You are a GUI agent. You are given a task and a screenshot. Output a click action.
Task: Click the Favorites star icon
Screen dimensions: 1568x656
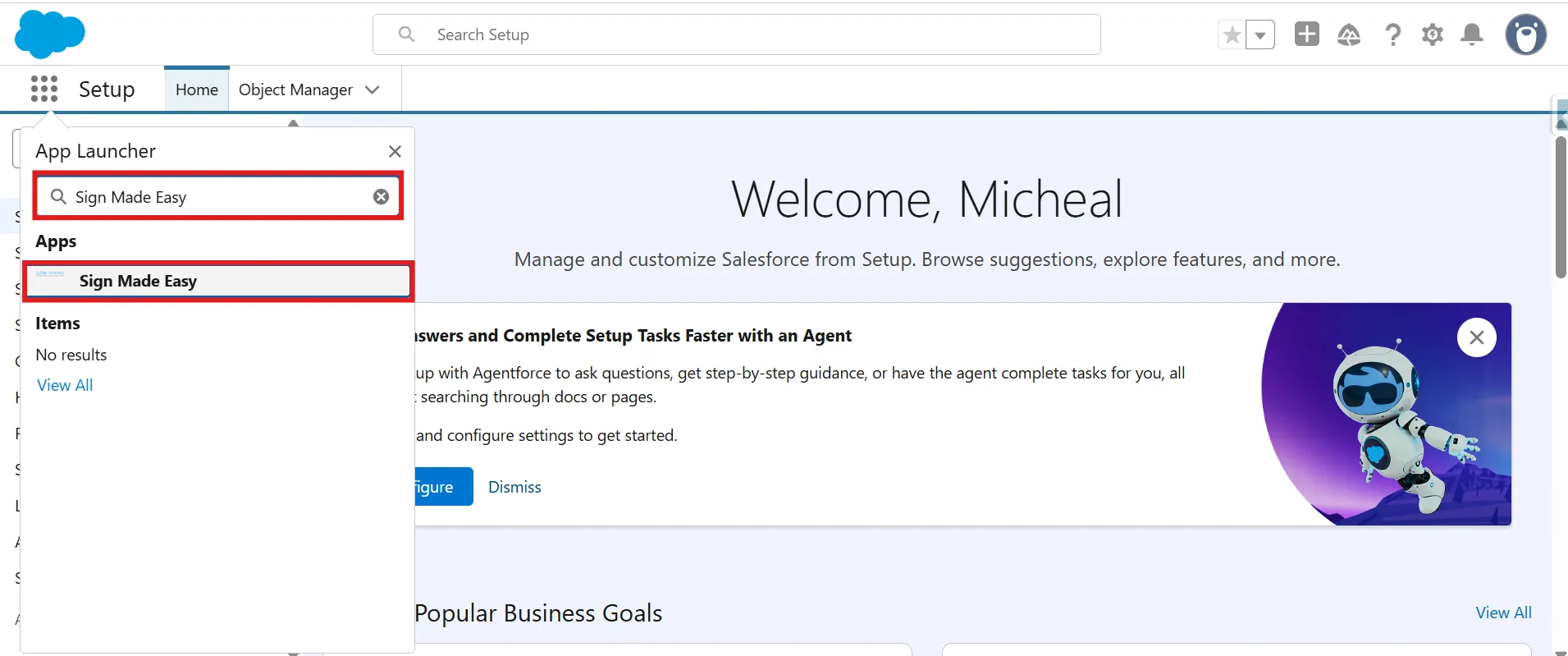(x=1232, y=34)
